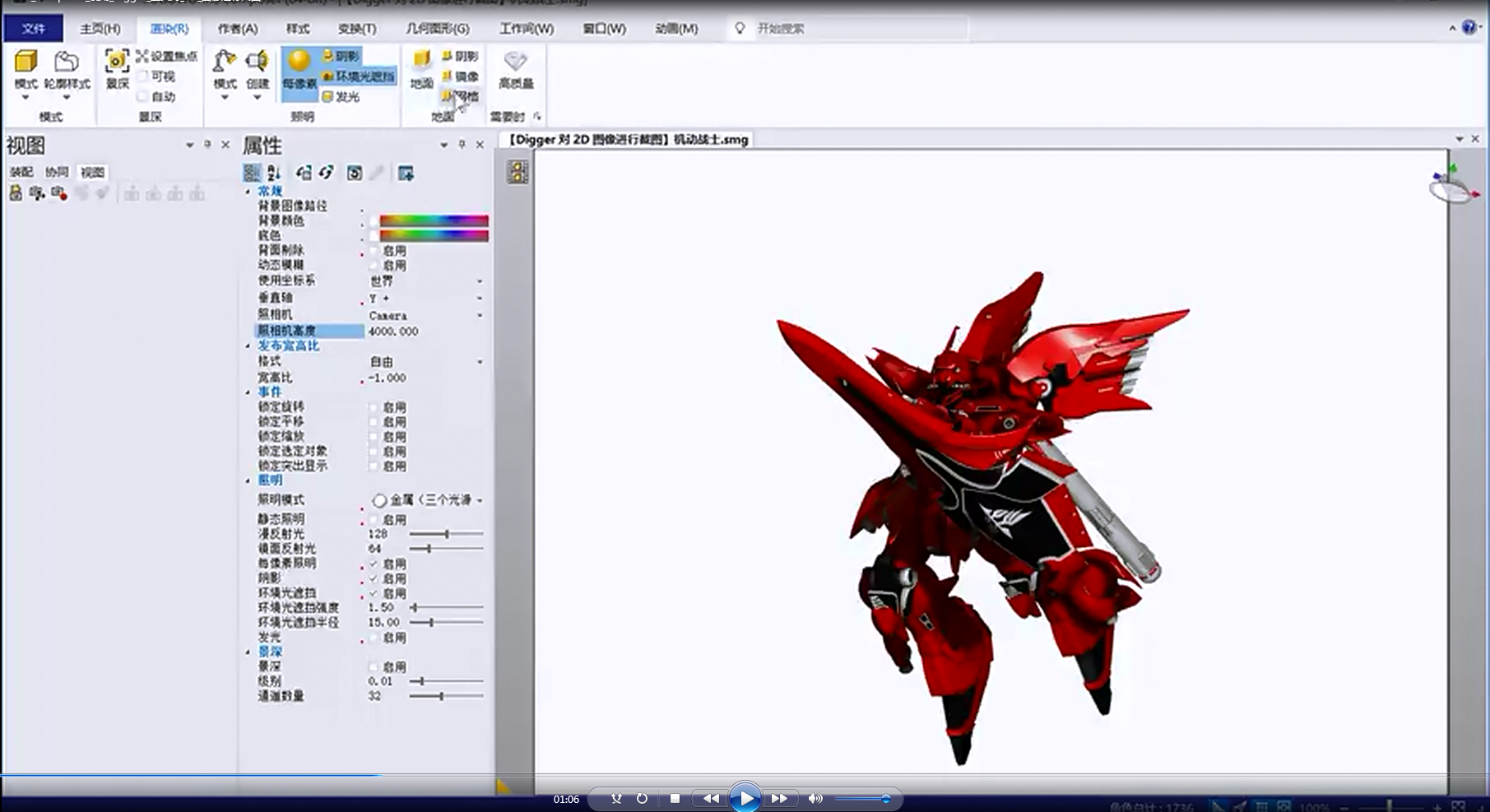Enable the 自动 checkbox in depth-of-field group
1490x812 pixels.
[x=142, y=96]
